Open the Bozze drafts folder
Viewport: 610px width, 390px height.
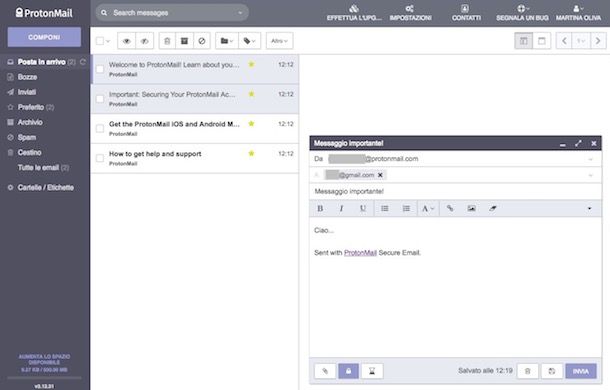click(x=27, y=77)
